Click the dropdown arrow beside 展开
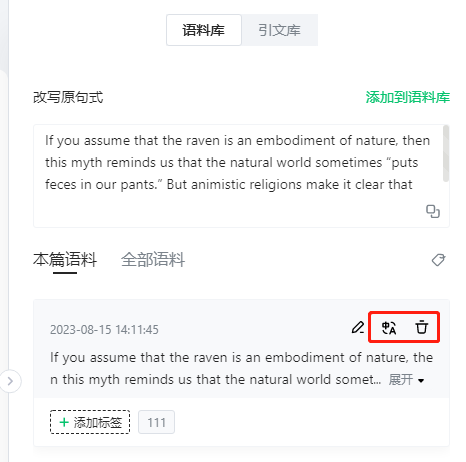The width and height of the screenshot is (466, 462). pos(421,381)
